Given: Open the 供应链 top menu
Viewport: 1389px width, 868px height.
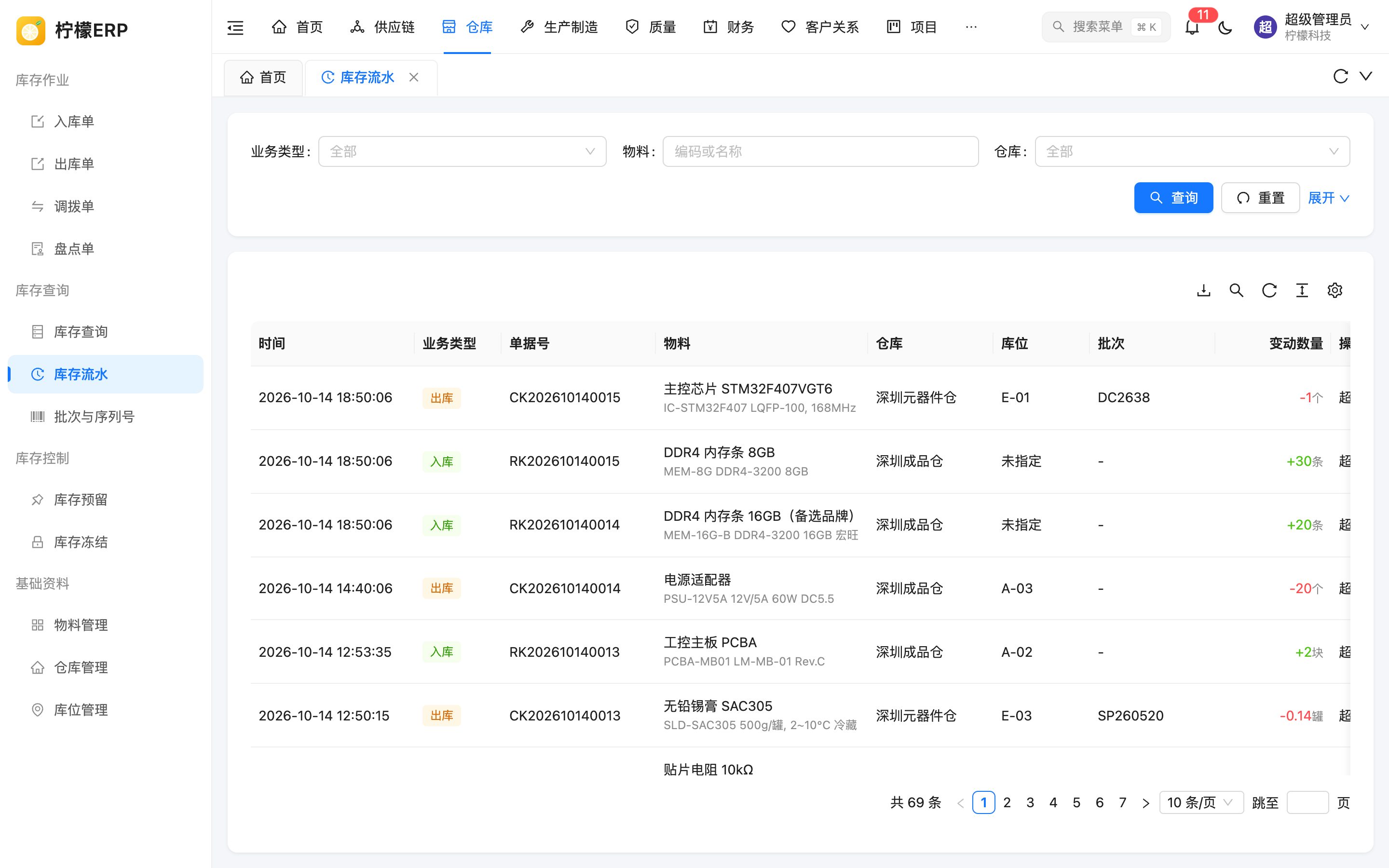Looking at the screenshot, I should coord(382,27).
